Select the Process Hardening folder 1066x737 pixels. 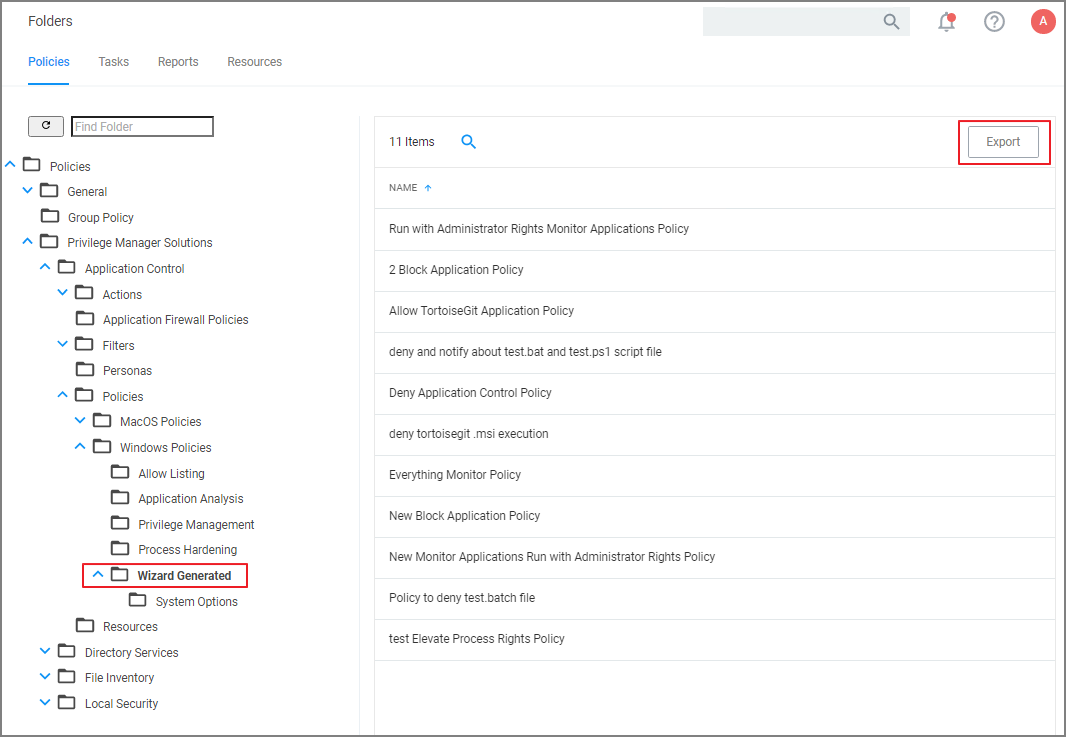(187, 550)
